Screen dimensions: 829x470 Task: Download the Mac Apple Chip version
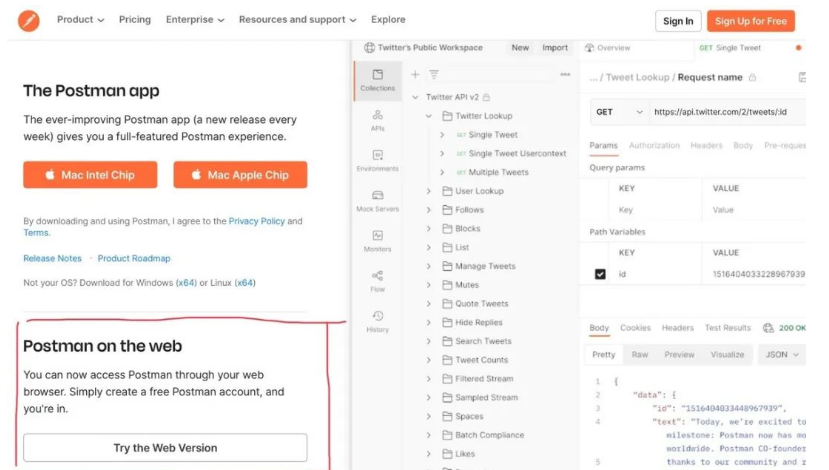click(240, 174)
